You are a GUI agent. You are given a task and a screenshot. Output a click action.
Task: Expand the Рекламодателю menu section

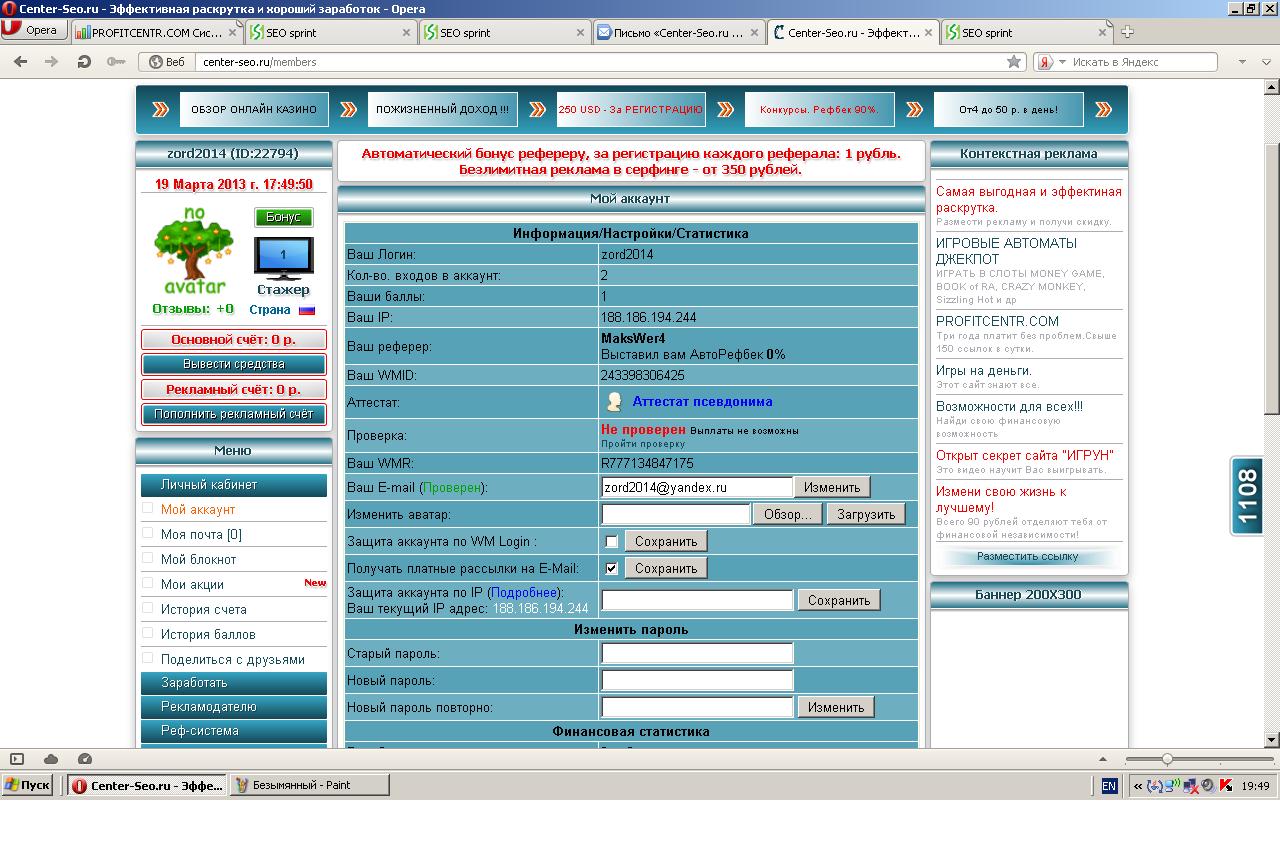(234, 707)
